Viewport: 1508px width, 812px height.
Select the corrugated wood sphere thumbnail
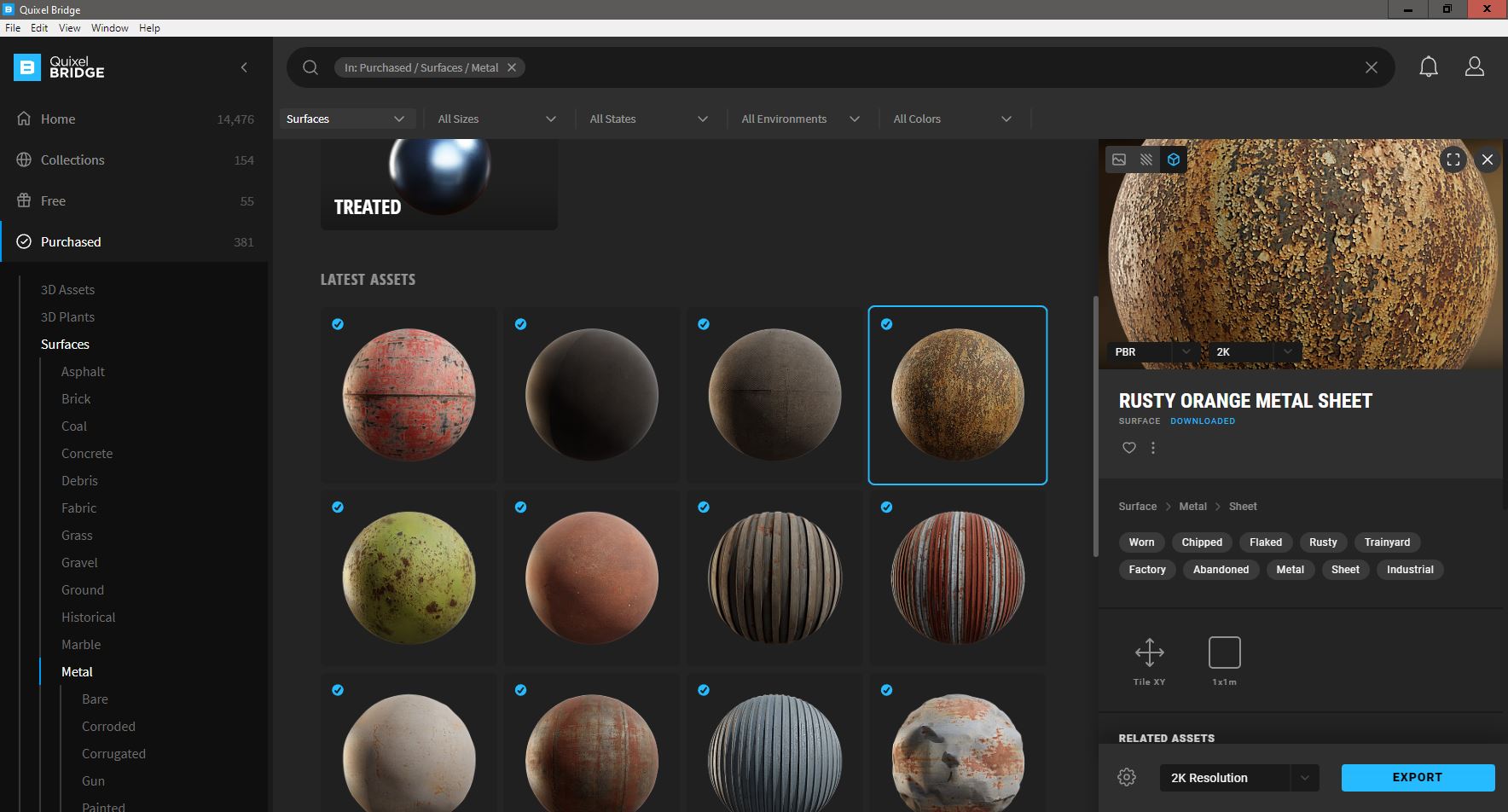[774, 577]
